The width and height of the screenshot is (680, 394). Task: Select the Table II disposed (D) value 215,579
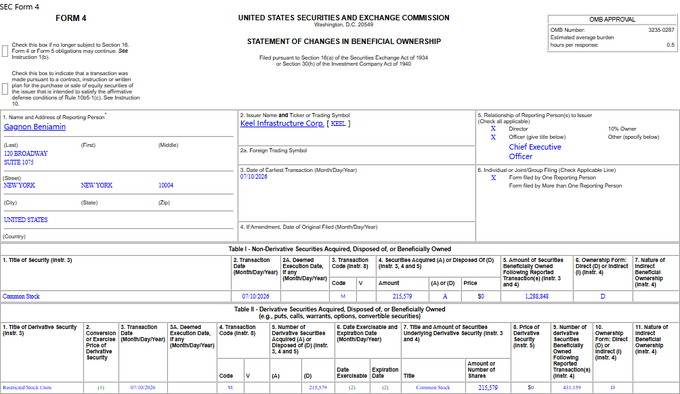(318, 387)
